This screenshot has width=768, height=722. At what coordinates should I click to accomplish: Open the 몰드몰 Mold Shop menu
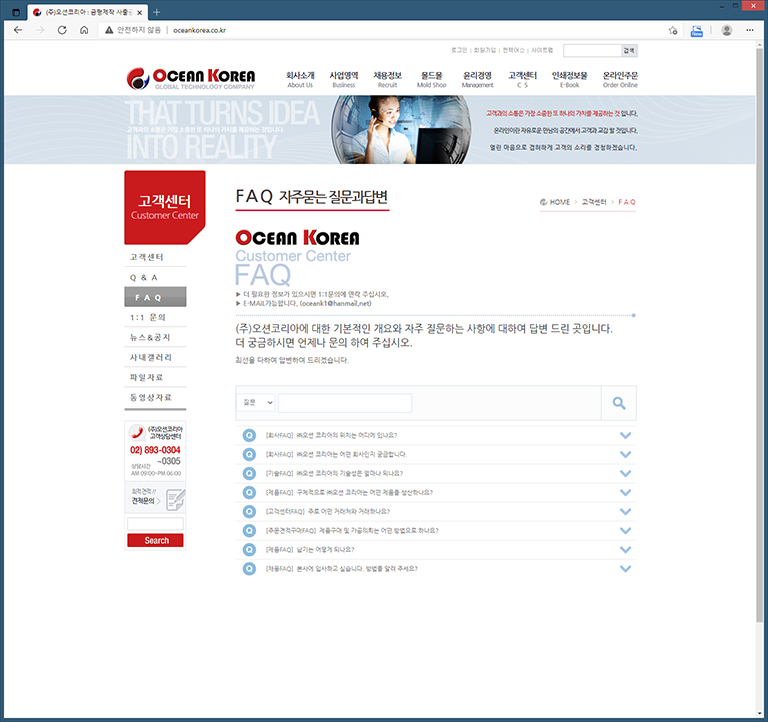coord(431,79)
